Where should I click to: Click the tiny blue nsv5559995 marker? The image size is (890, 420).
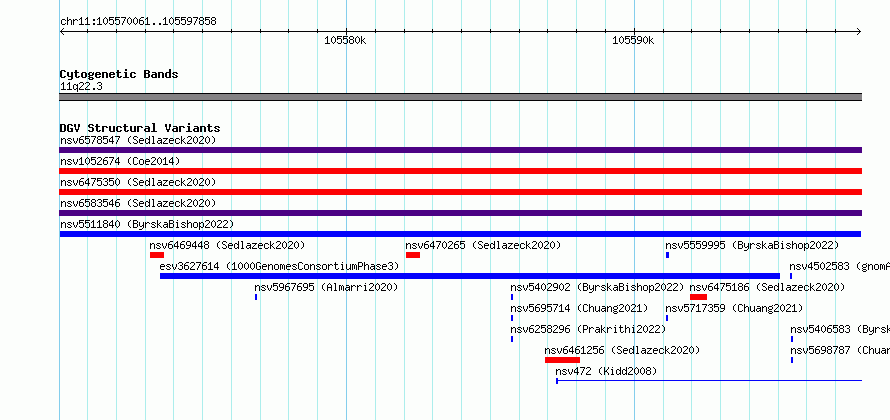(668, 255)
